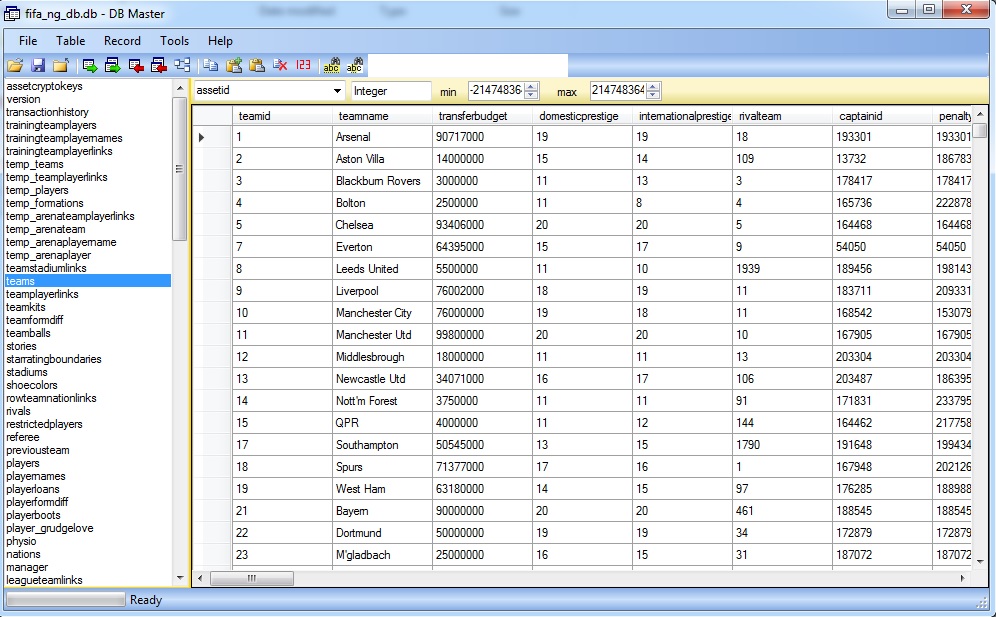Click the table list scroll-up arrow
Viewport: 996px width, 617px height.
click(180, 88)
